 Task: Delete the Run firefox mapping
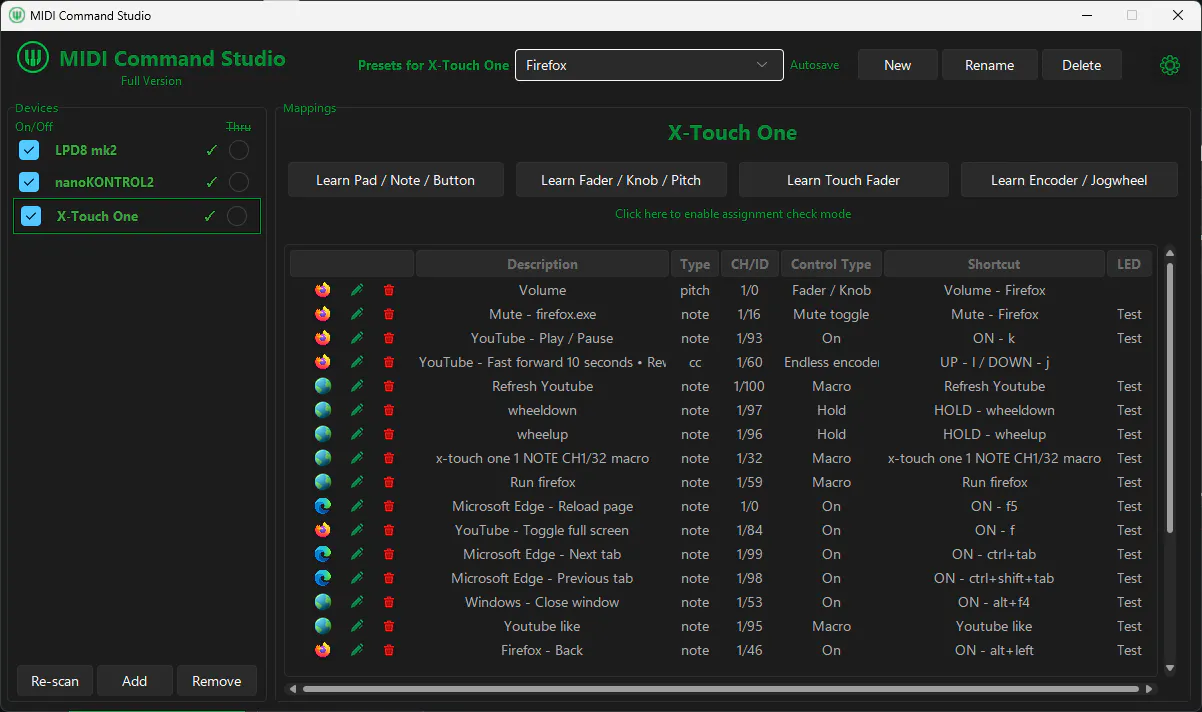pyautogui.click(x=389, y=482)
